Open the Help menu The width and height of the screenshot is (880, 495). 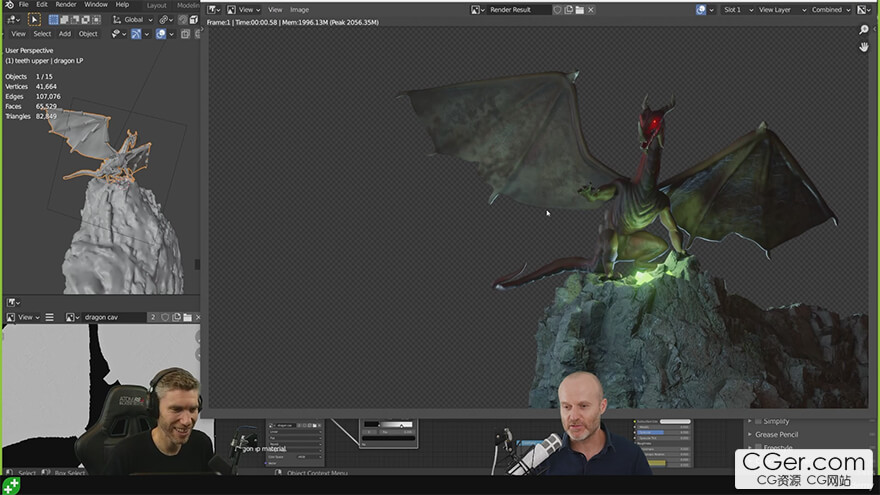click(x=122, y=4)
